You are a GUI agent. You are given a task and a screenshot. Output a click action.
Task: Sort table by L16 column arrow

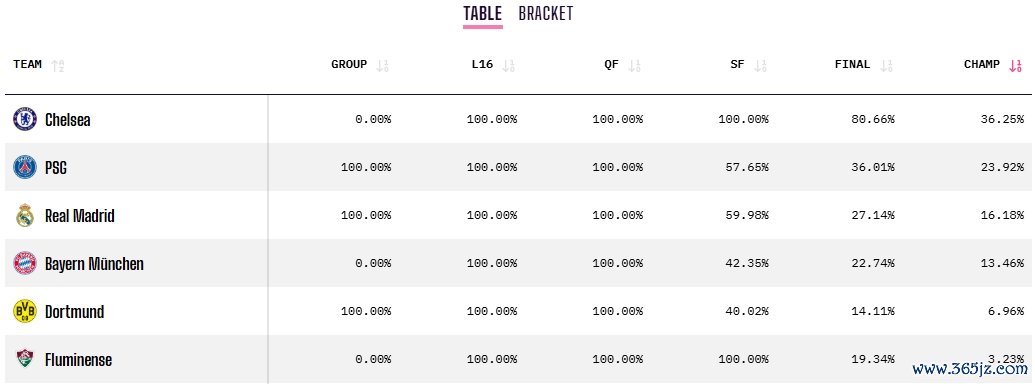(x=508, y=65)
